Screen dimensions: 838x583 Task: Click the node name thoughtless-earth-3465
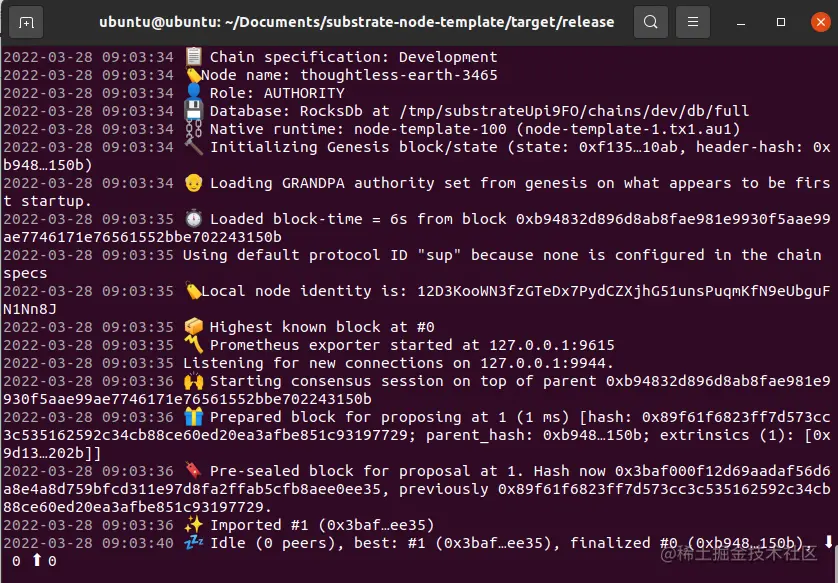[x=399, y=75]
